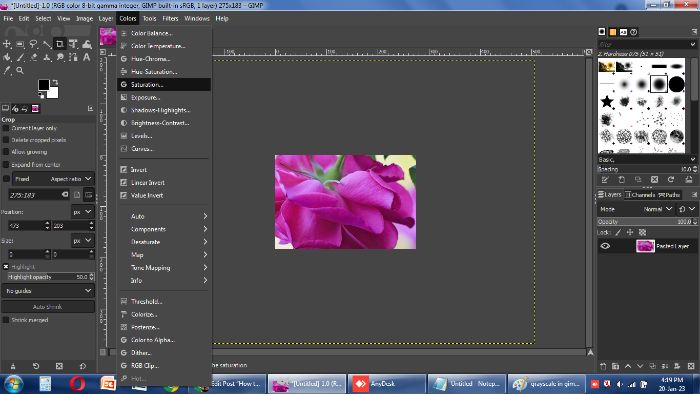
Task: Select the Warp Transform tool
Action: pyautogui.click(x=87, y=44)
